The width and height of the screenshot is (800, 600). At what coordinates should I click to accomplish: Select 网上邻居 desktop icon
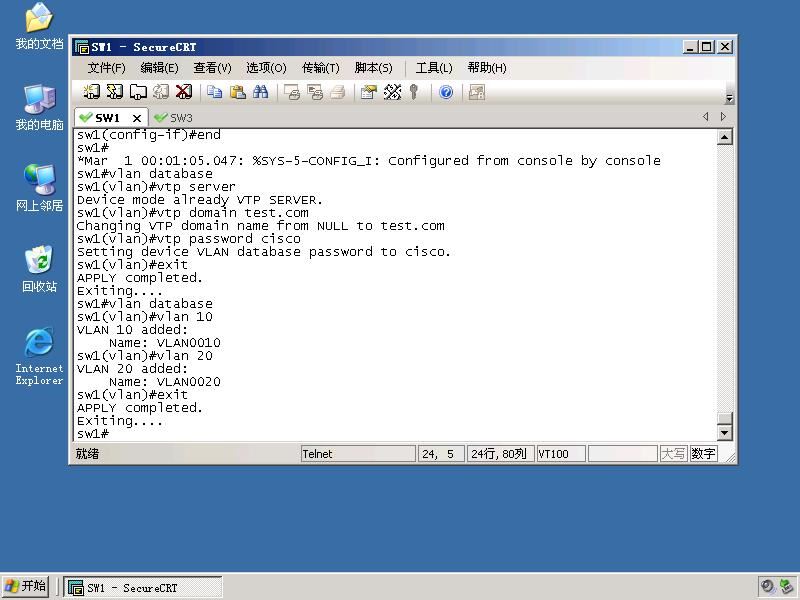(x=39, y=188)
